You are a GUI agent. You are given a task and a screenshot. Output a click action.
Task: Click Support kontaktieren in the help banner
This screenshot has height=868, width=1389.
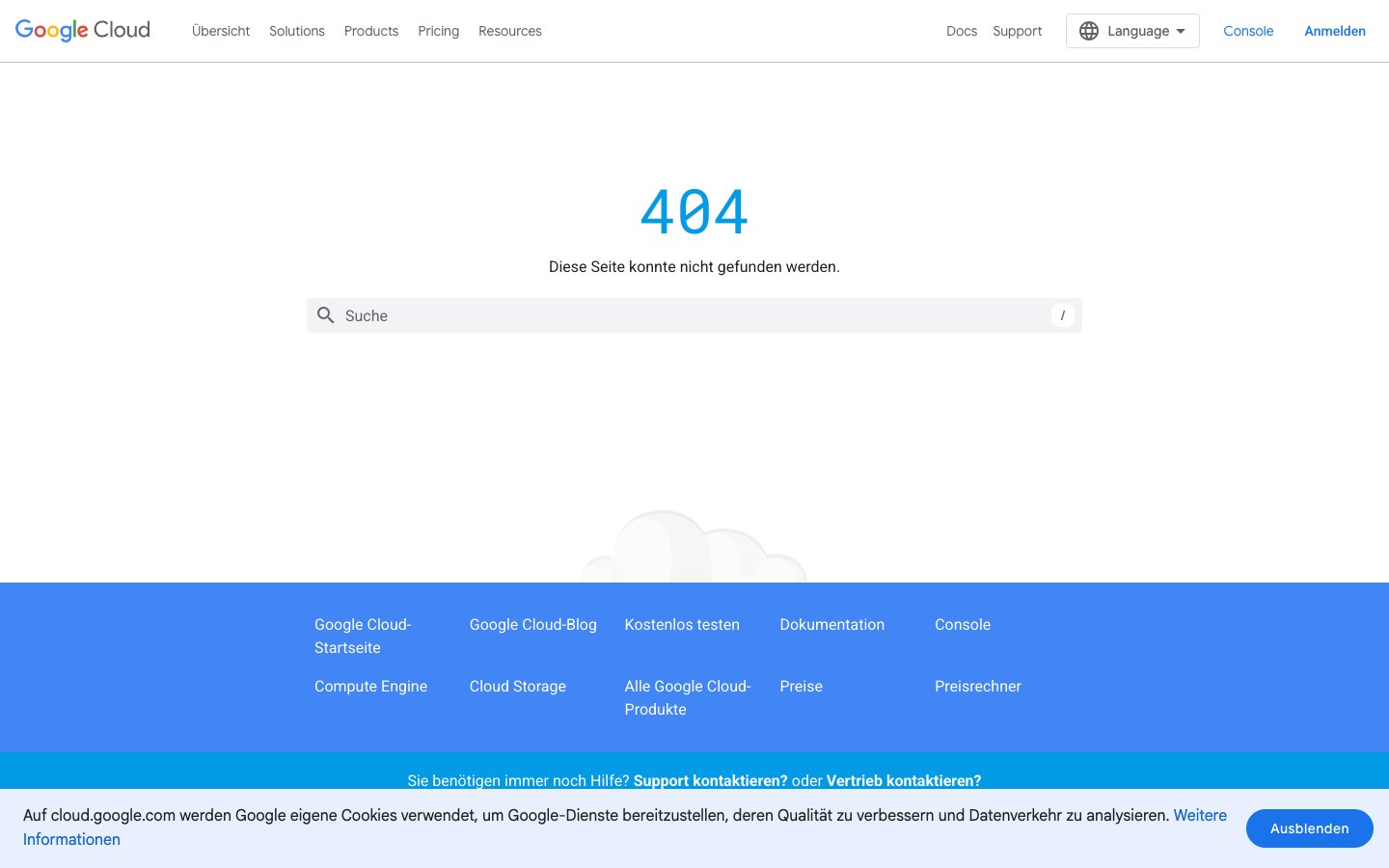pyautogui.click(x=710, y=780)
